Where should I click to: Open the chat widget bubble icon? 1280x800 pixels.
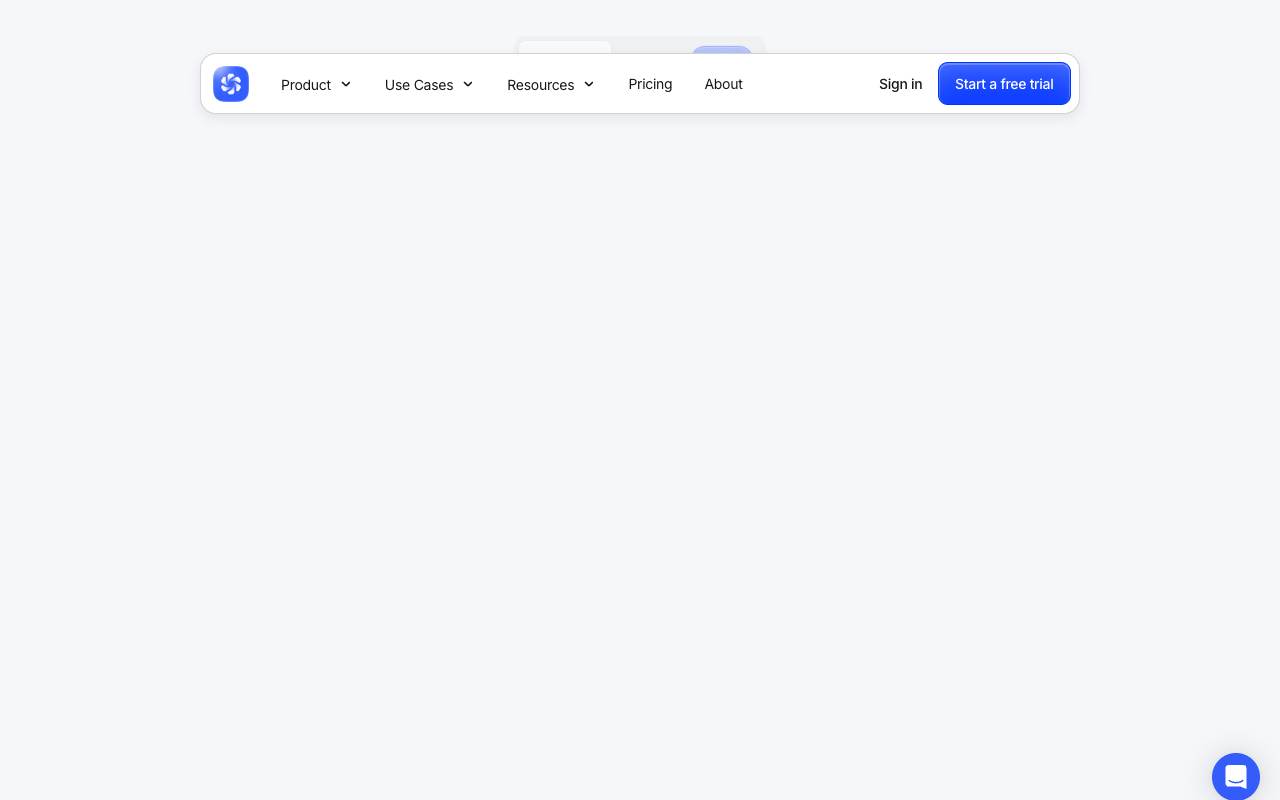[x=1236, y=777]
